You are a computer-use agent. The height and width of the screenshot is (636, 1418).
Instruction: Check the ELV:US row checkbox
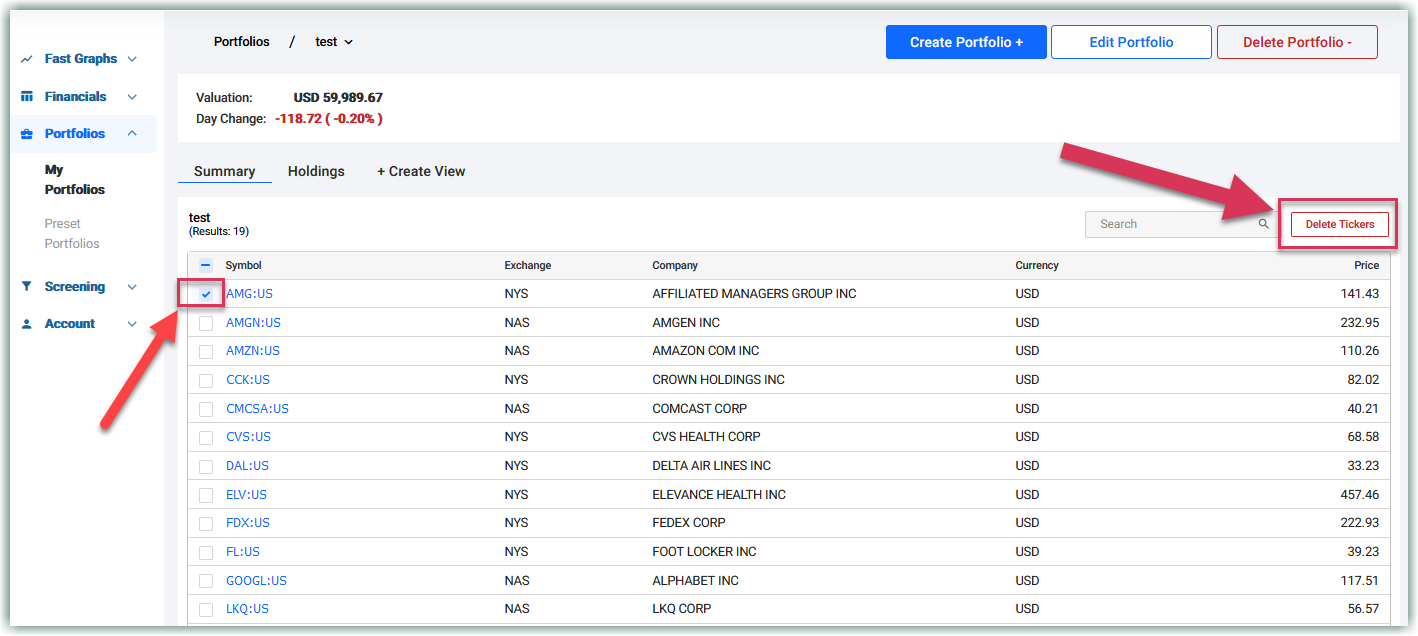206,495
